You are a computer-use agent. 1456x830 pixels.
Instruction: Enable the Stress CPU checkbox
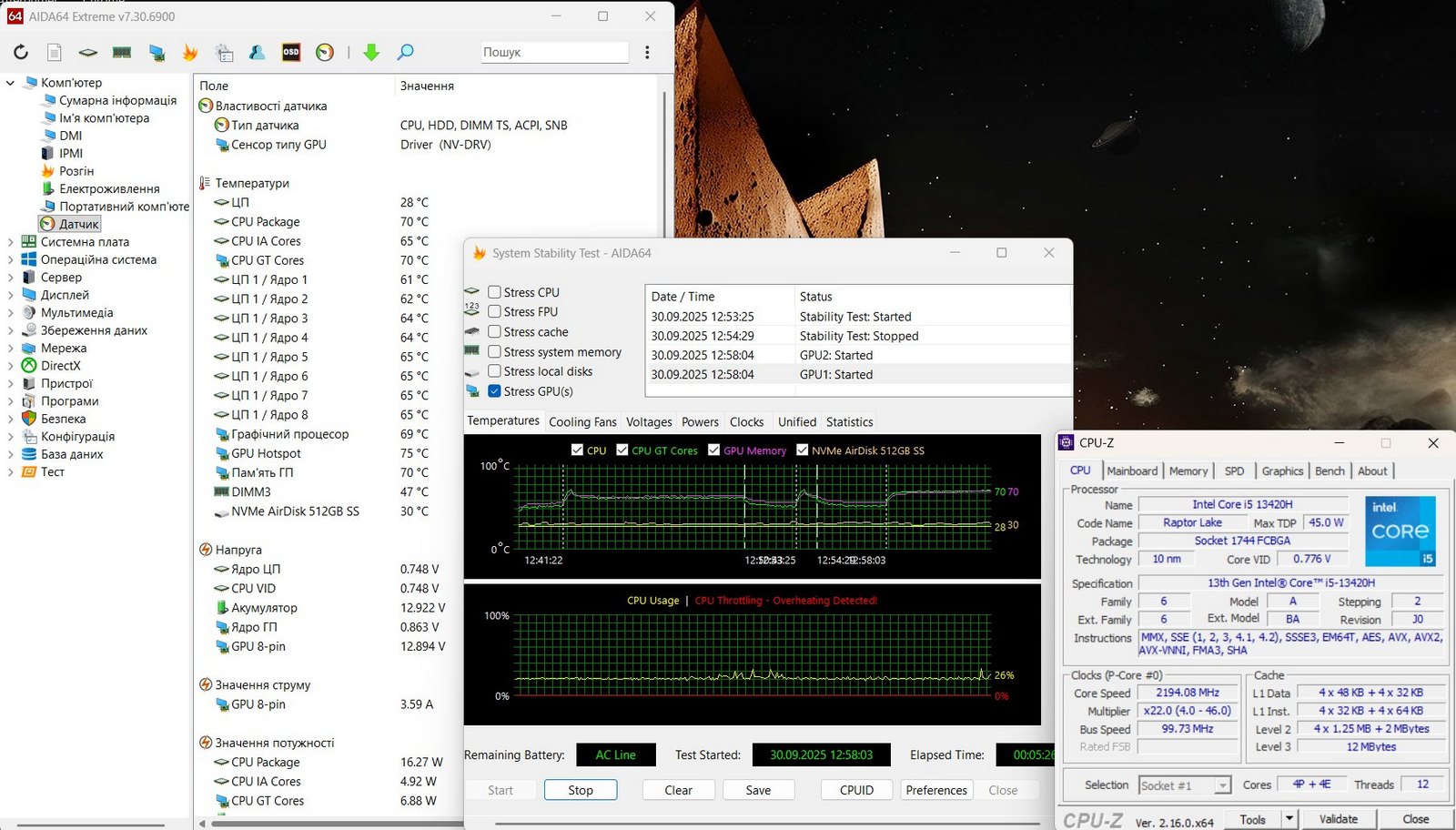click(495, 292)
